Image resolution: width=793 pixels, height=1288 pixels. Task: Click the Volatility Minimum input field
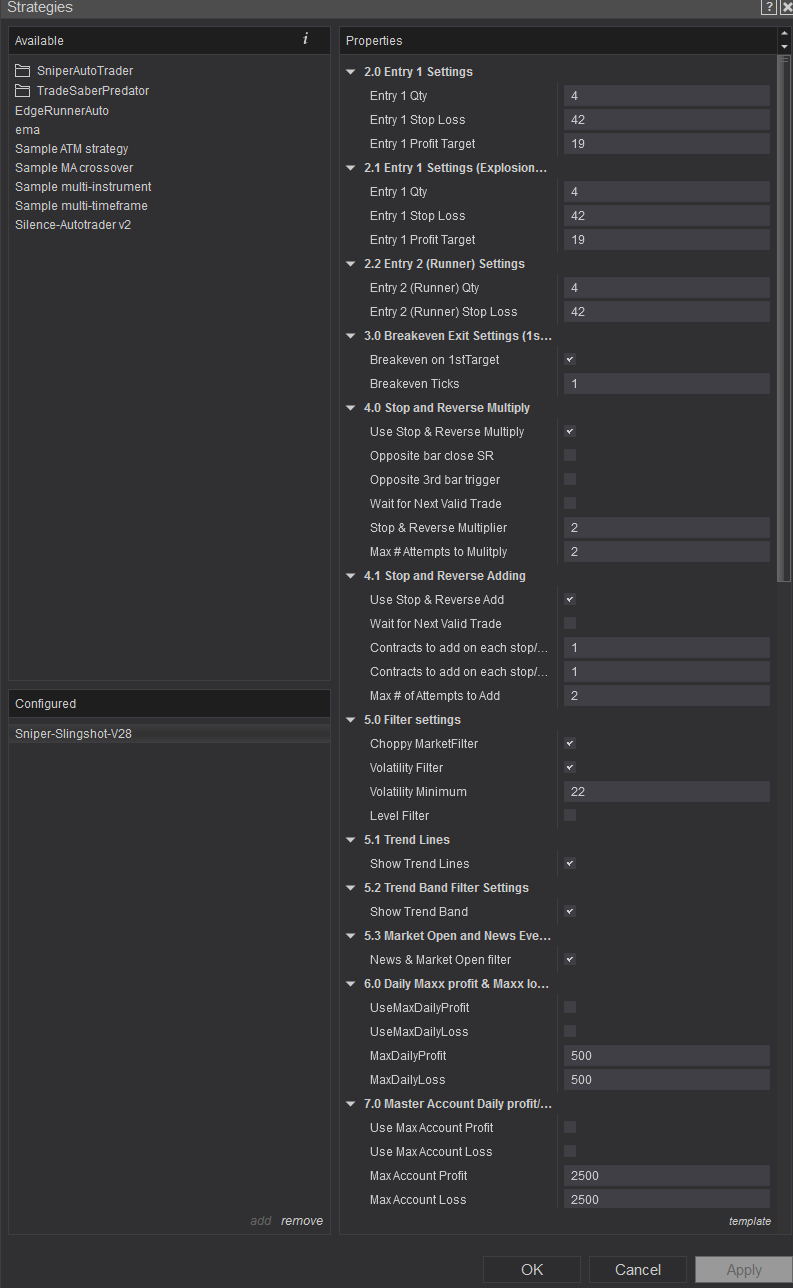[x=666, y=792]
